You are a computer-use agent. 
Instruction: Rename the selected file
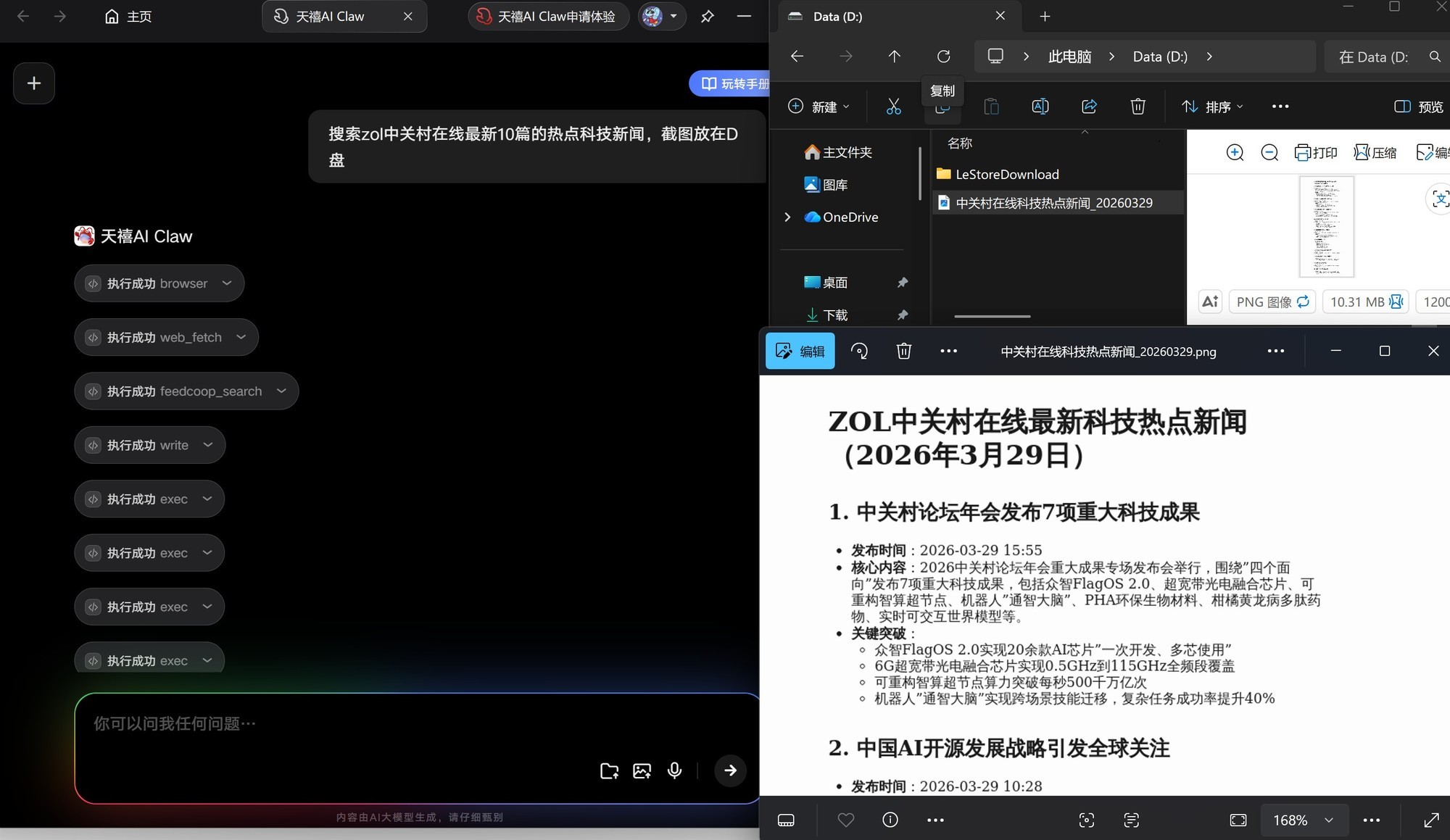click(1040, 107)
